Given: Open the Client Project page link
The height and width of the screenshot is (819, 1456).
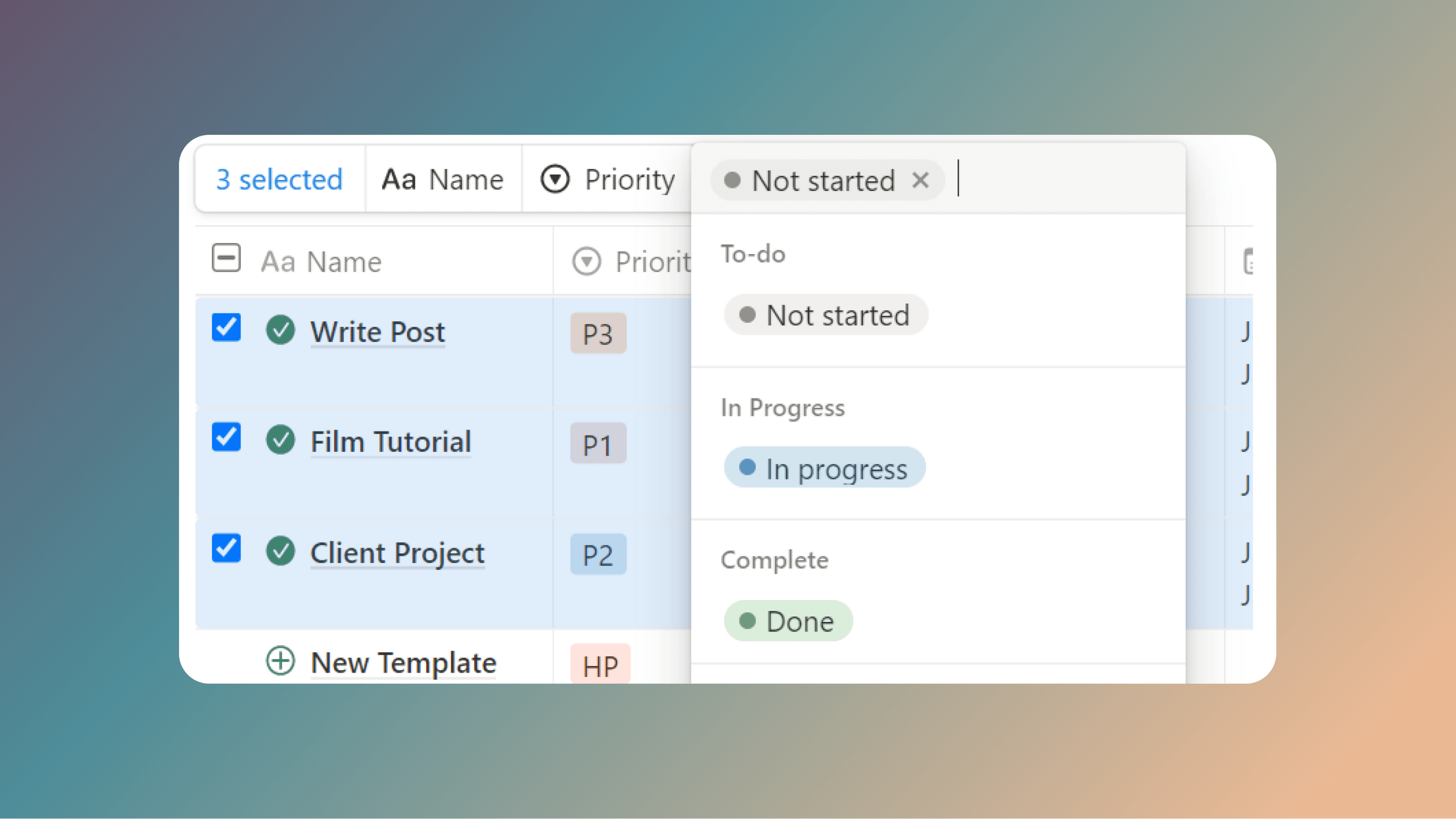Looking at the screenshot, I should coord(397,552).
